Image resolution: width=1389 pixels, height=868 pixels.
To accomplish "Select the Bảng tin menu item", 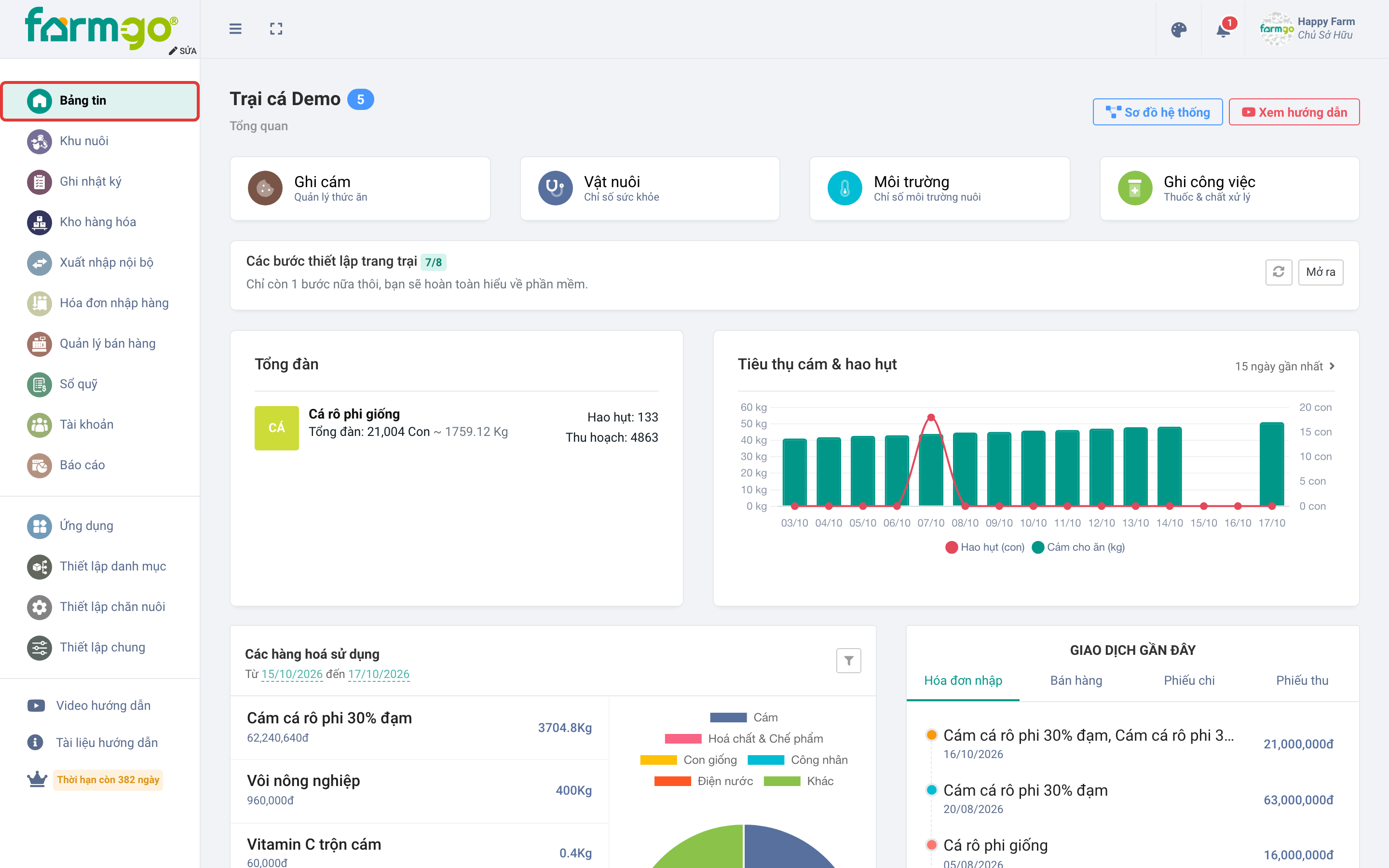I will [x=100, y=101].
